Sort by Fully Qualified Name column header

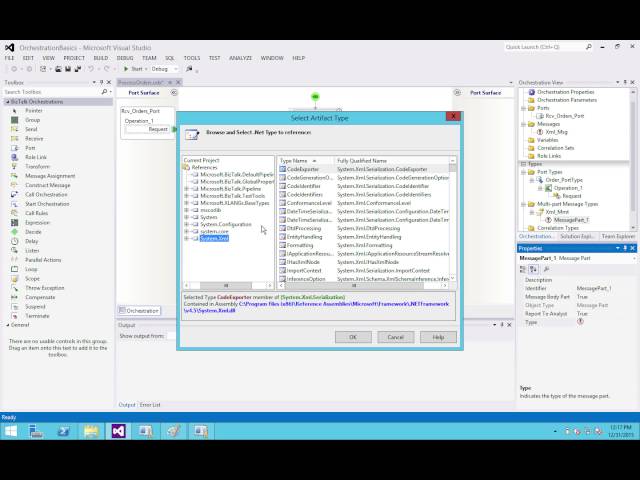tap(391, 161)
